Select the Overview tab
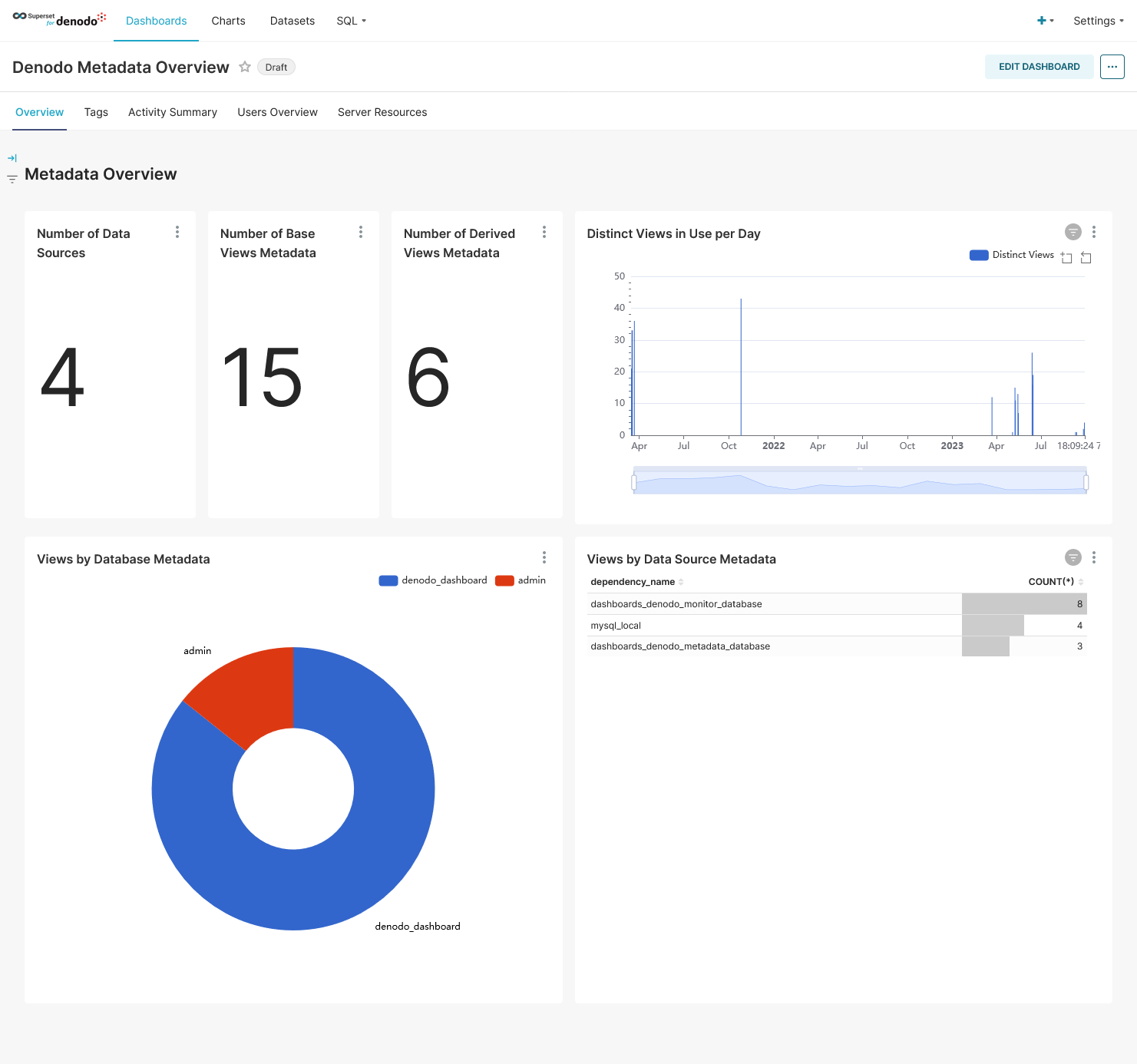Screen dimensions: 1137x1064 [x=40, y=112]
